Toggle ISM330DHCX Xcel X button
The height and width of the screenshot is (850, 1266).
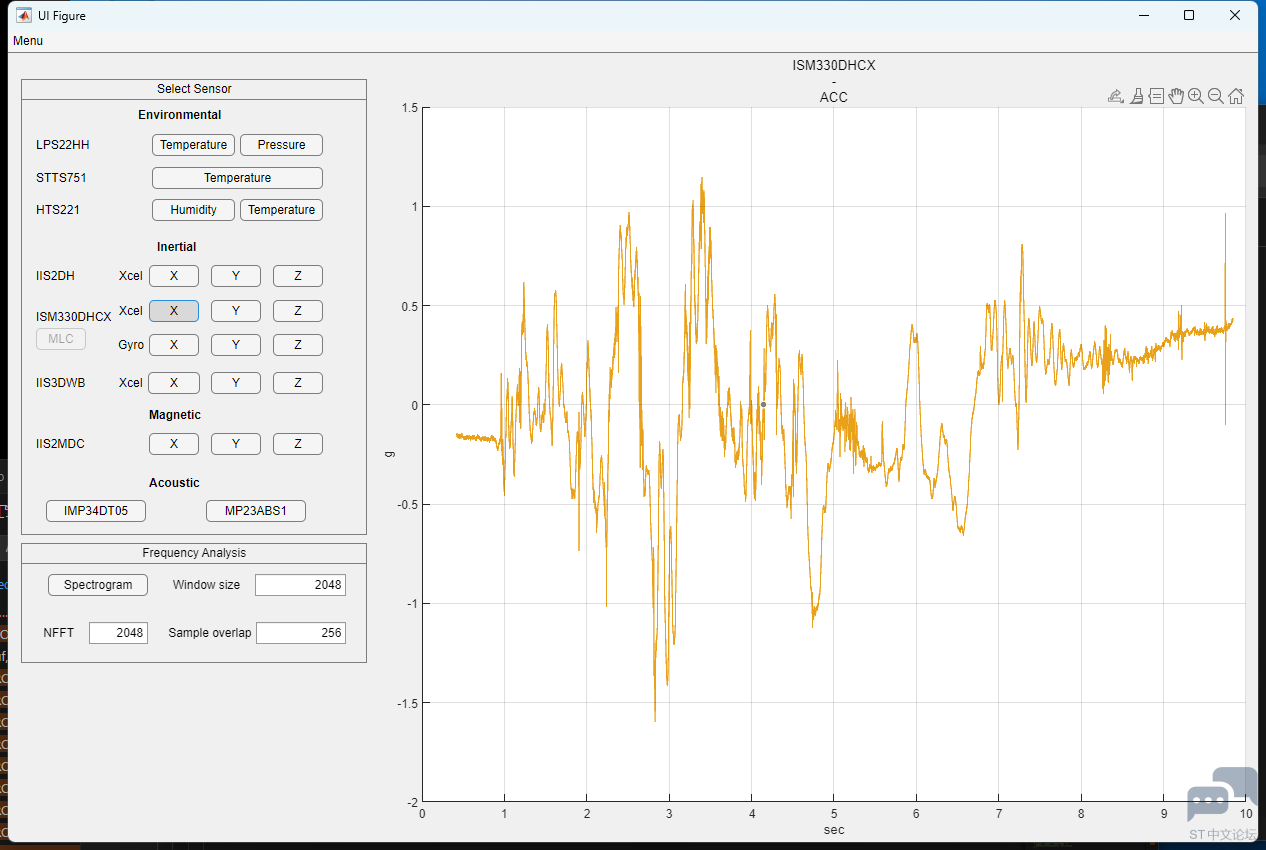(174, 311)
